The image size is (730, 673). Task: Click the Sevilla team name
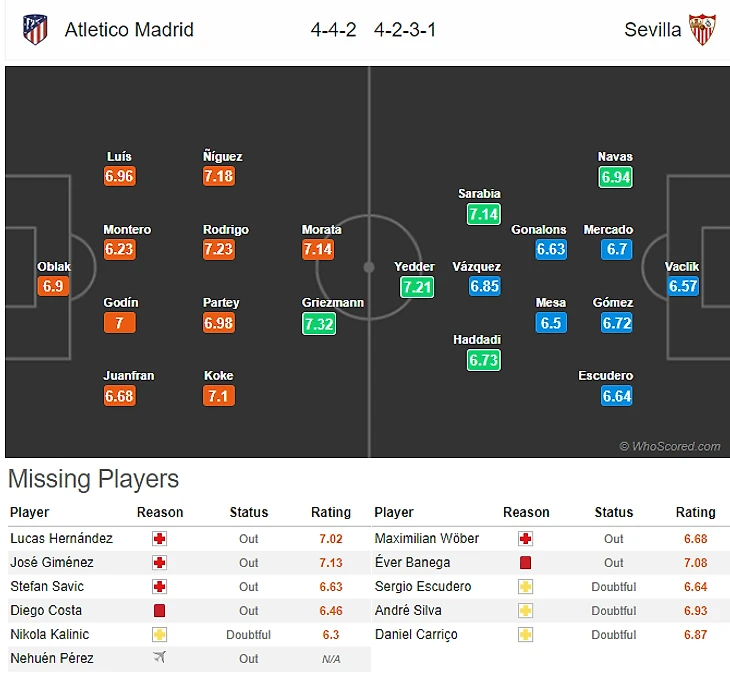point(652,30)
